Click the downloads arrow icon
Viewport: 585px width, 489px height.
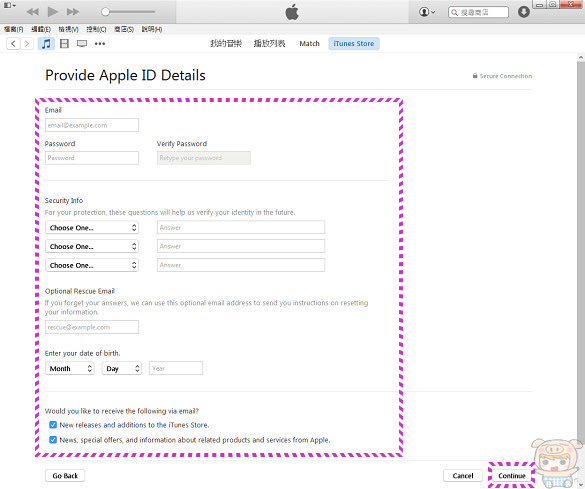click(523, 12)
